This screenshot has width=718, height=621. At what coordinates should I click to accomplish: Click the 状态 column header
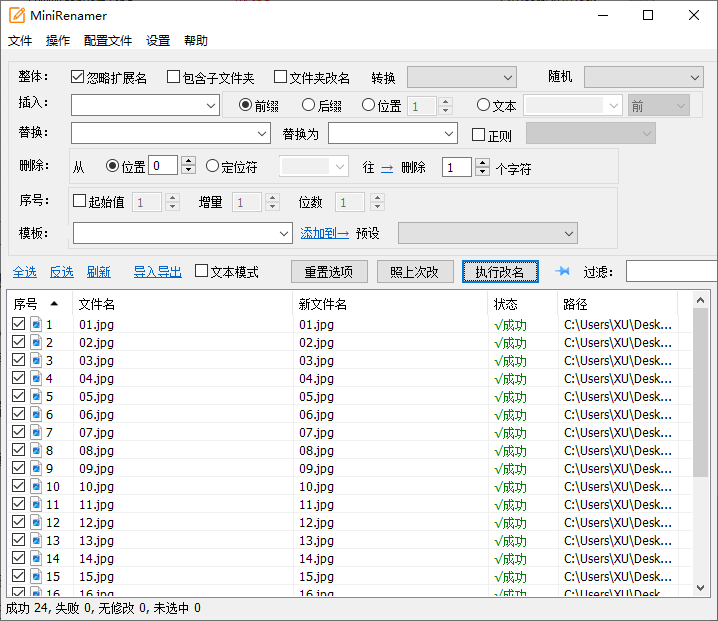[x=522, y=304]
